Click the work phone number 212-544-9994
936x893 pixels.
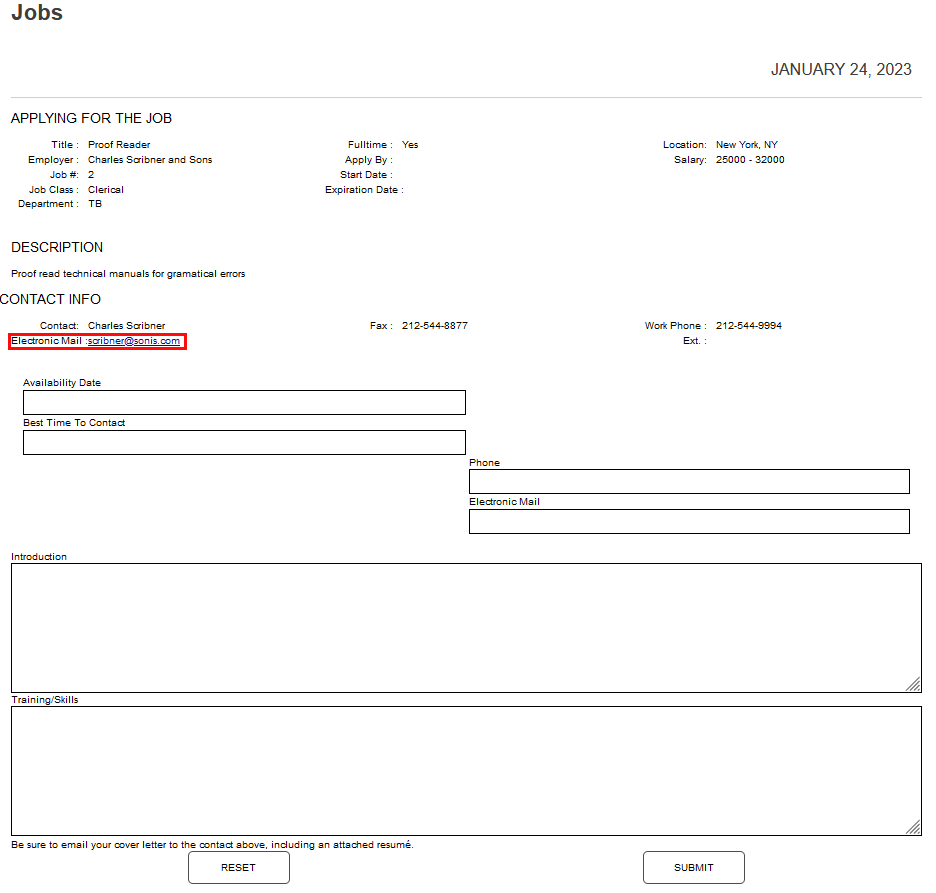click(x=748, y=325)
